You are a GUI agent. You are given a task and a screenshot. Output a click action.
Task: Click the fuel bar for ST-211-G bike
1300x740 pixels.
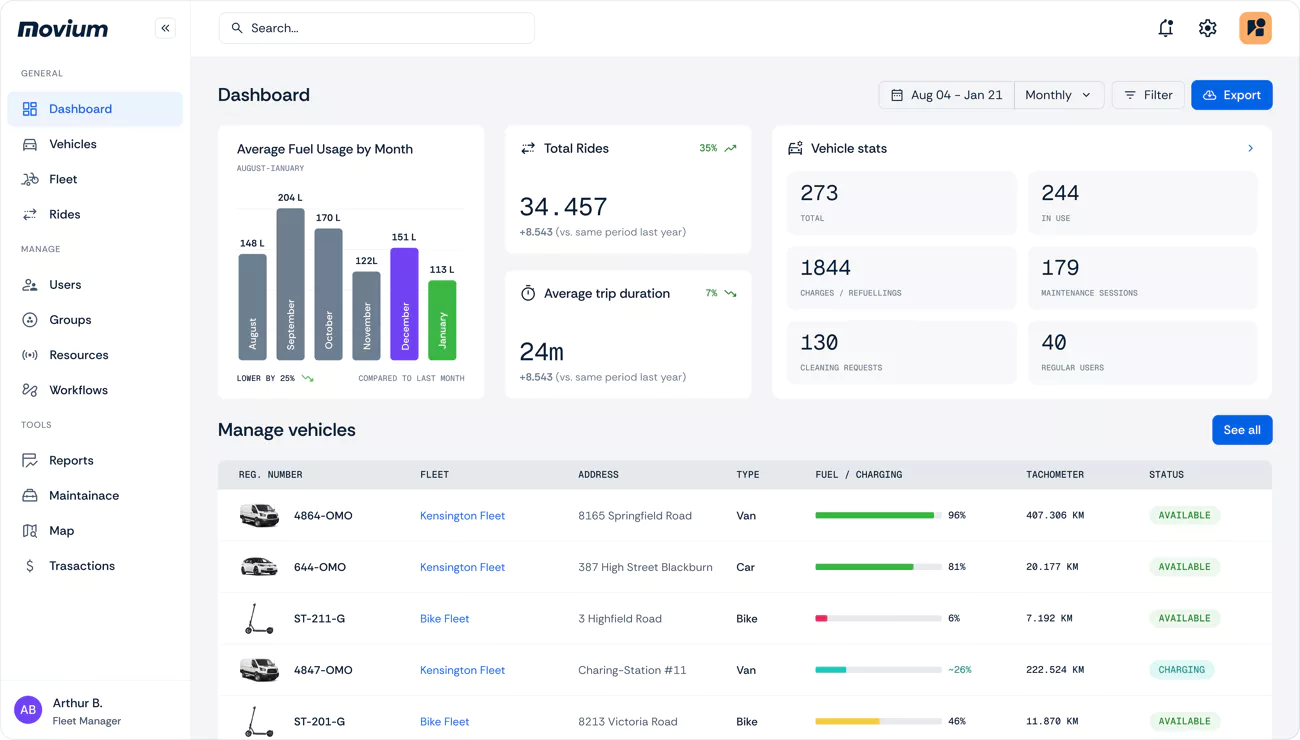point(877,618)
